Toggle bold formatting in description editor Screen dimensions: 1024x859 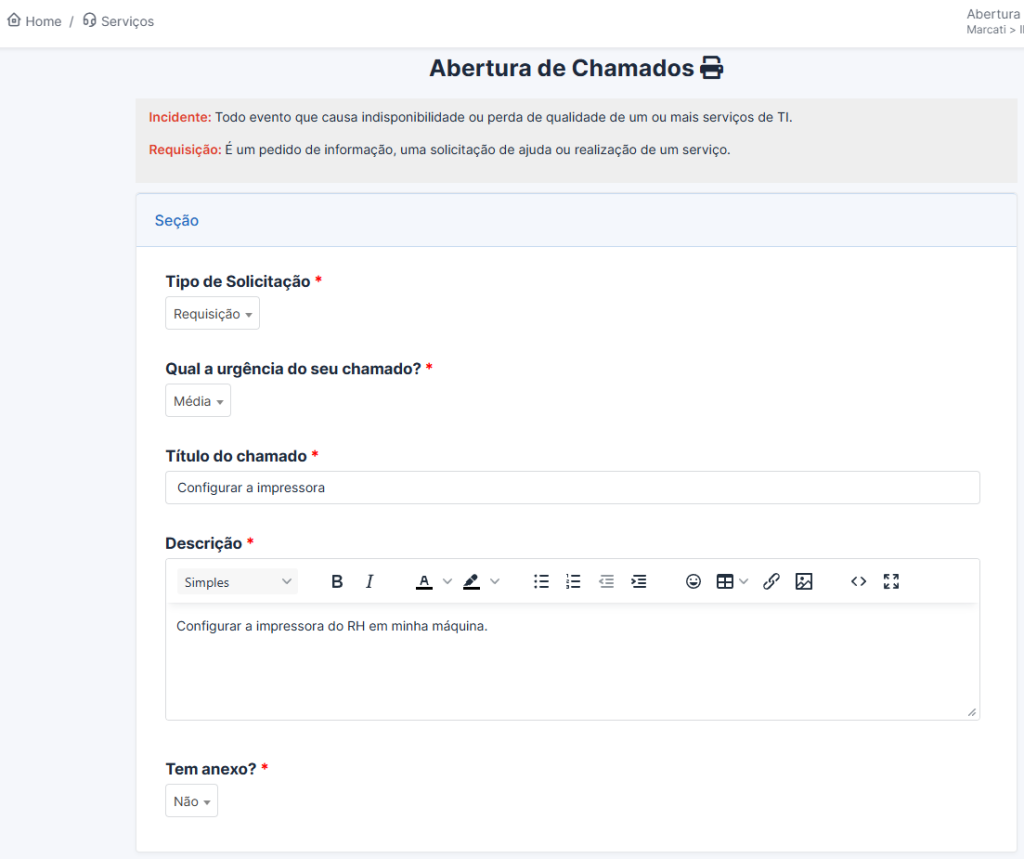(x=337, y=582)
